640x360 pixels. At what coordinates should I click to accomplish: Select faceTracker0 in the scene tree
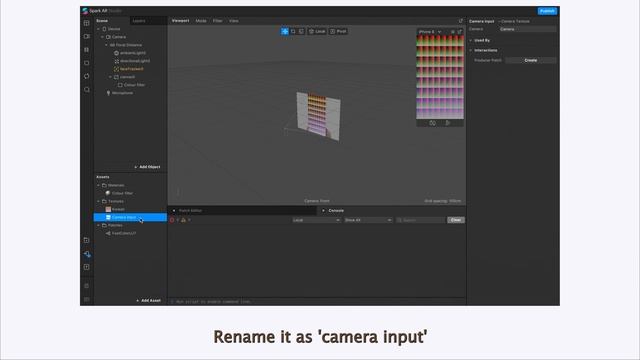pyautogui.click(x=129, y=69)
